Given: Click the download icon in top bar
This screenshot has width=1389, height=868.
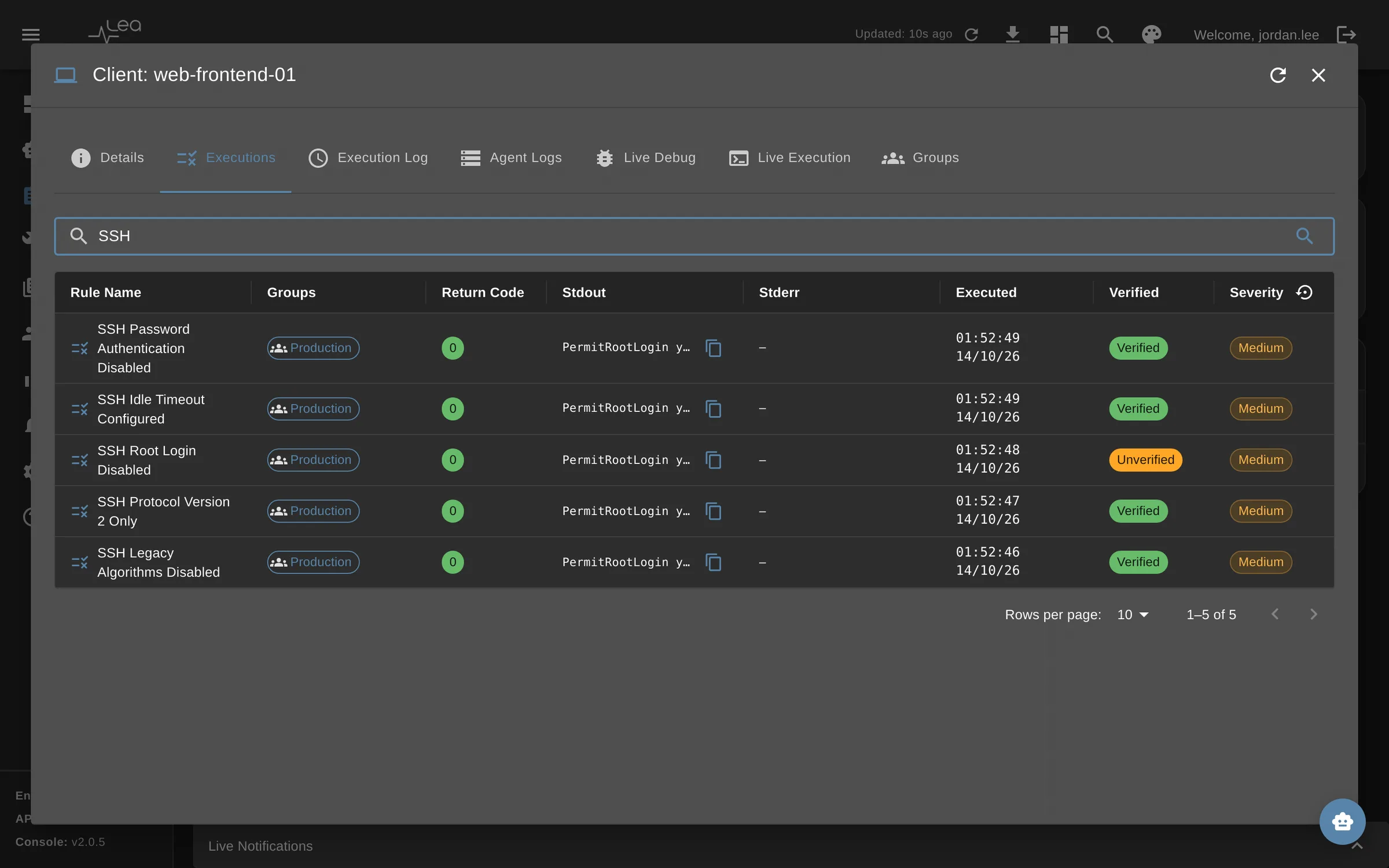Looking at the screenshot, I should (x=1012, y=35).
